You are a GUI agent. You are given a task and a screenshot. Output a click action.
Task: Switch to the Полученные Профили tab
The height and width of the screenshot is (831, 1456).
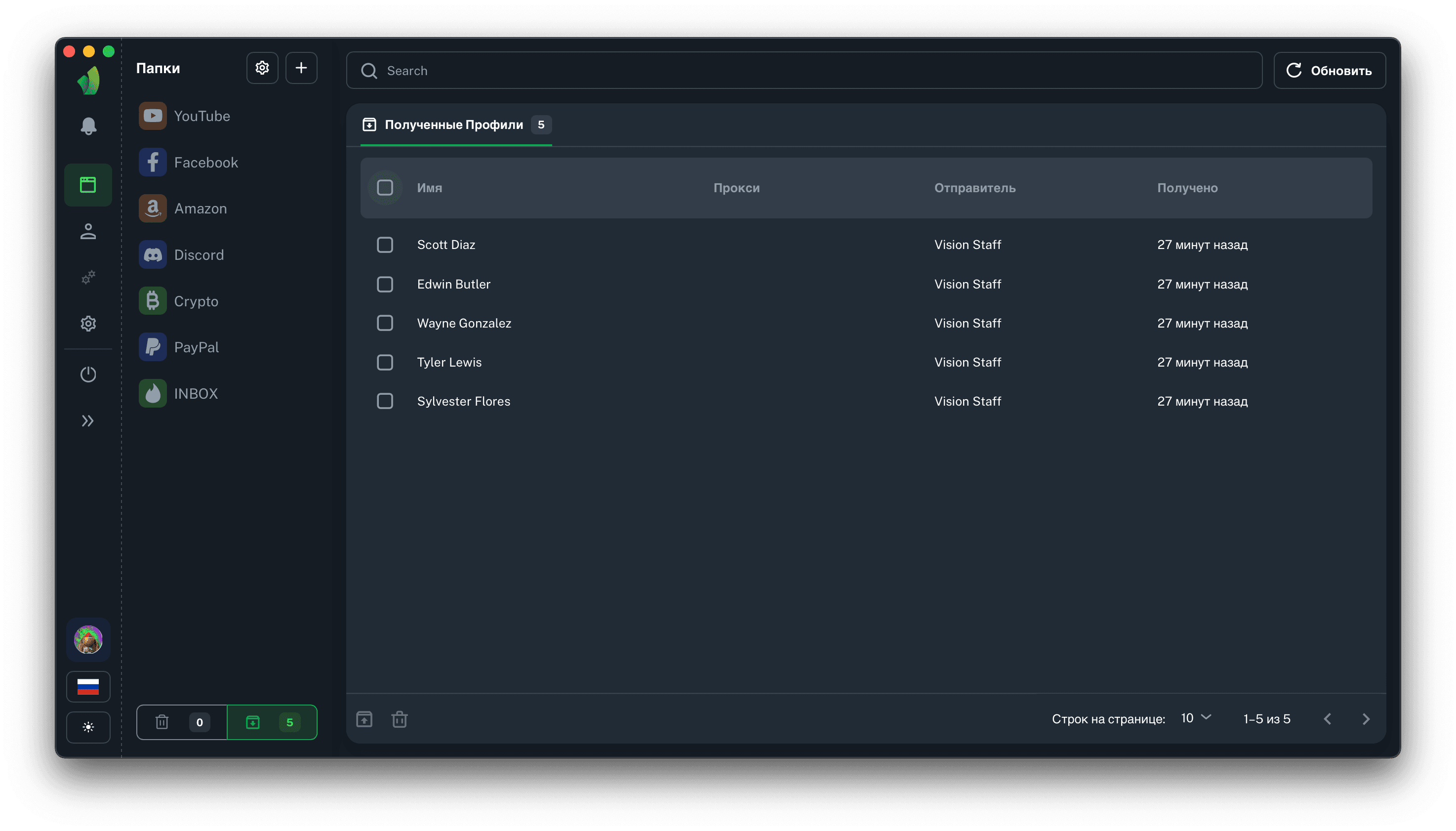pos(455,125)
